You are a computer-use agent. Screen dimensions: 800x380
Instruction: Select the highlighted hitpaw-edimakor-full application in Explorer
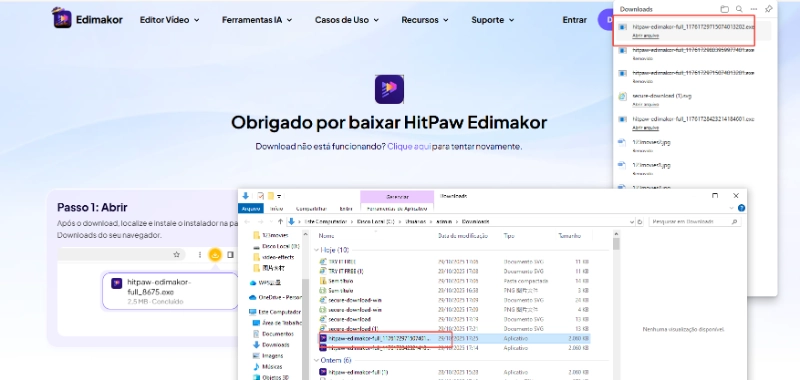(454, 338)
